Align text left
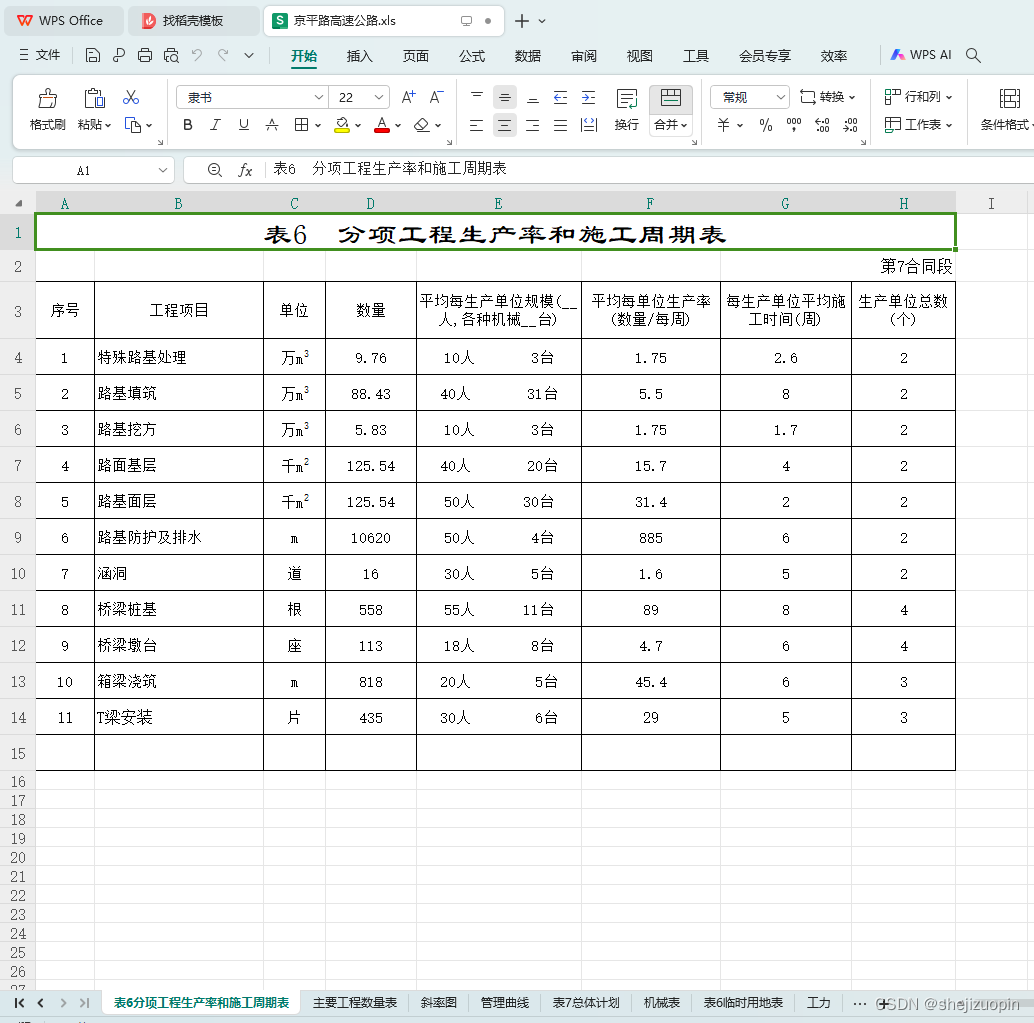1034x1023 pixels. [477, 125]
